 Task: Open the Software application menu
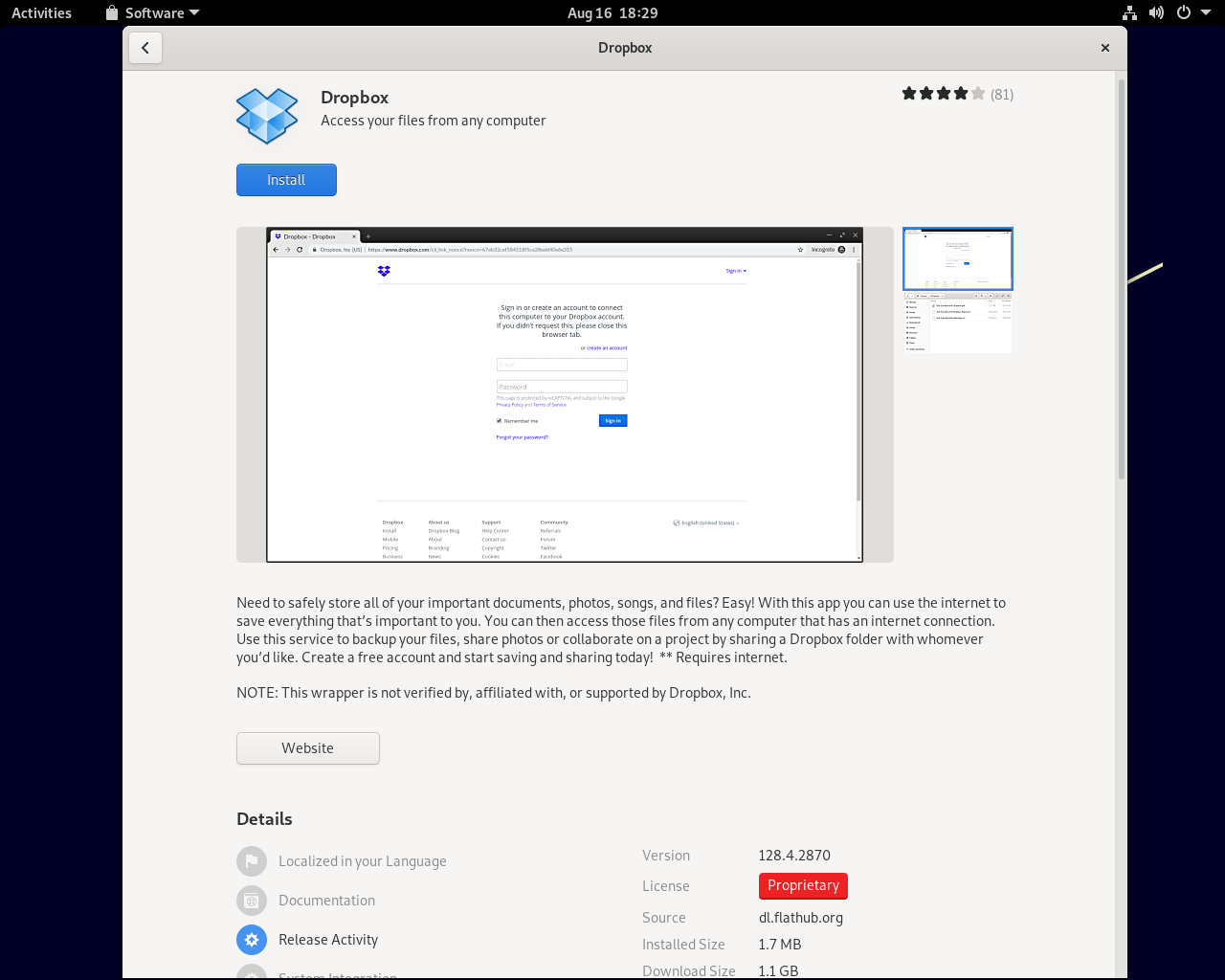click(x=153, y=13)
